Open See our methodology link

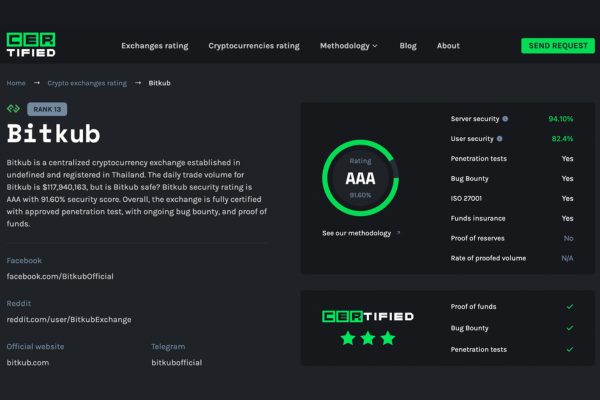(356, 233)
